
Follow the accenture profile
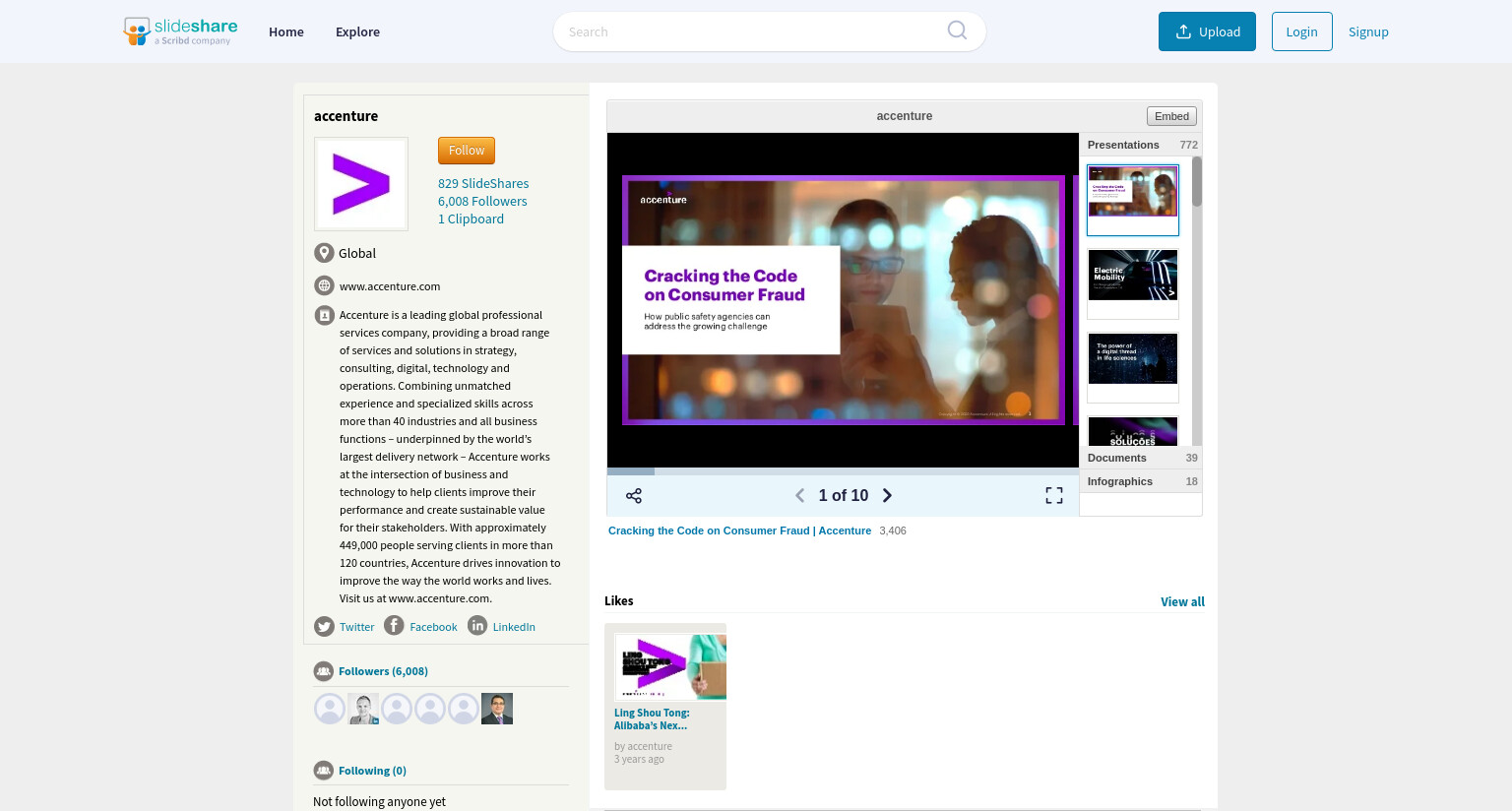click(x=467, y=151)
